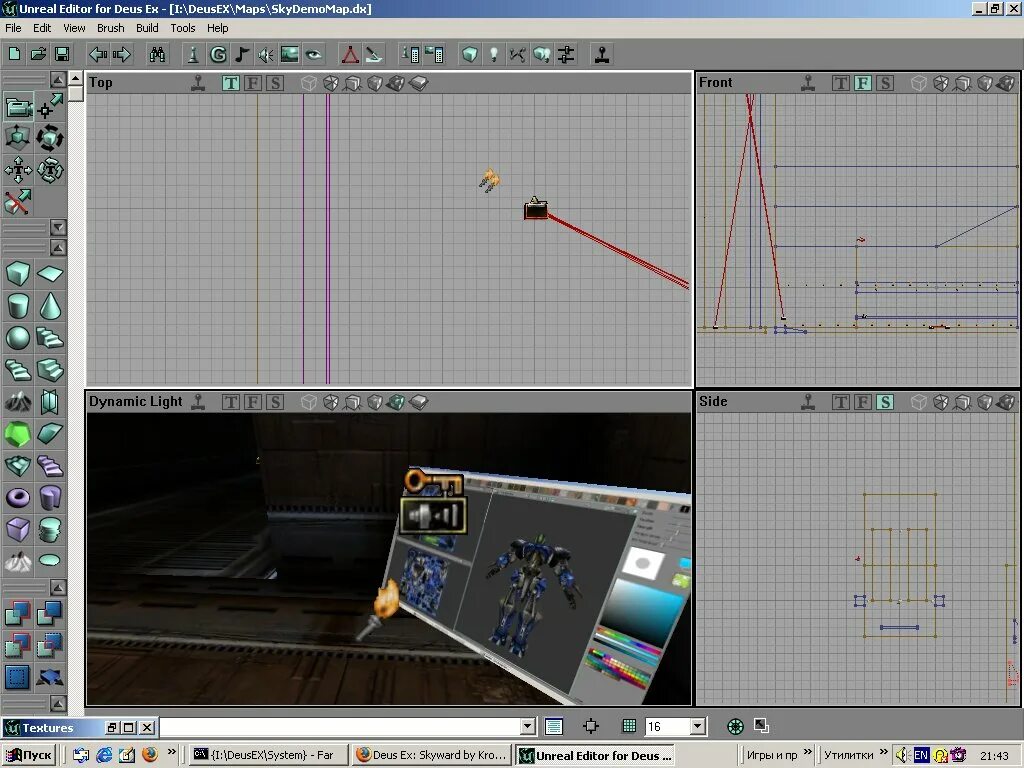1024x768 pixels.
Task: Open the Tools menu
Action: 181,28
